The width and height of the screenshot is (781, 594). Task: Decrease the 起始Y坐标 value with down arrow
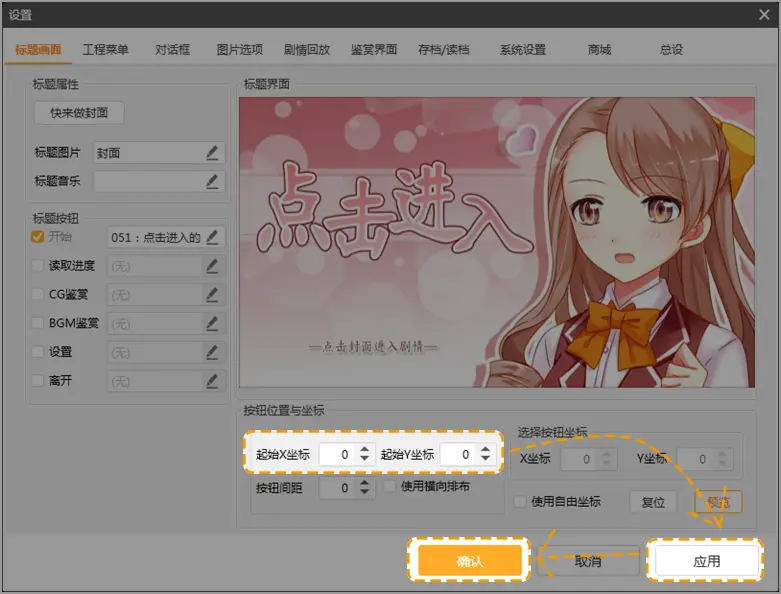(x=485, y=460)
